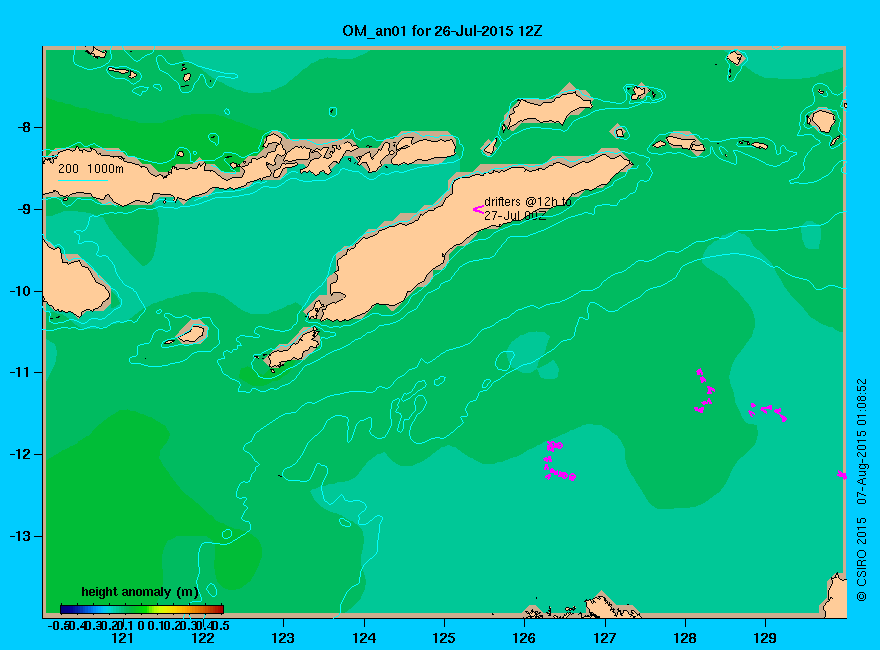Image resolution: width=880 pixels, height=650 pixels.
Task: Click the title "OM_an01 for 26-Jul-2015 12Z"
Action: (x=442, y=31)
